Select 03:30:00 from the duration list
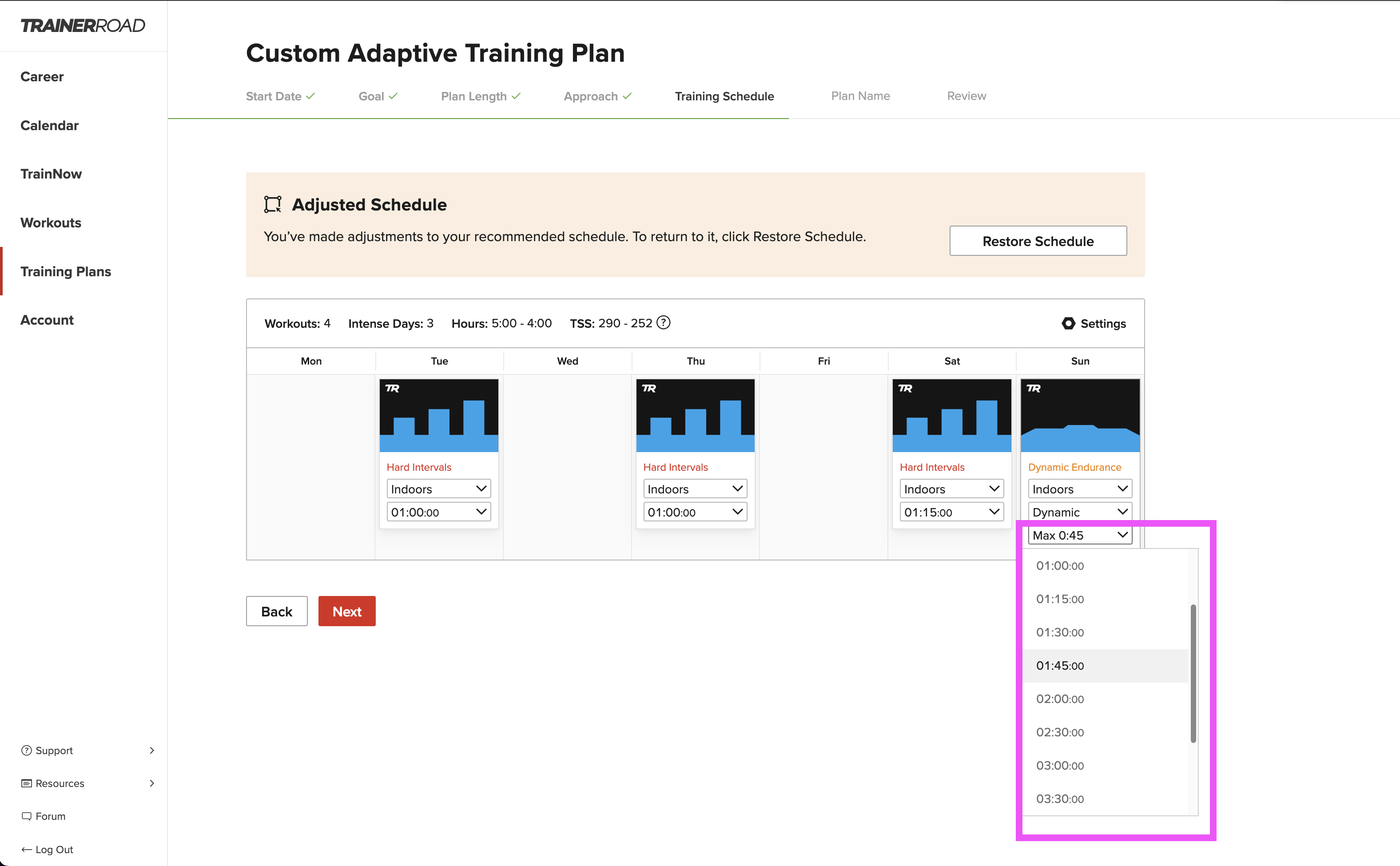 click(x=1106, y=798)
